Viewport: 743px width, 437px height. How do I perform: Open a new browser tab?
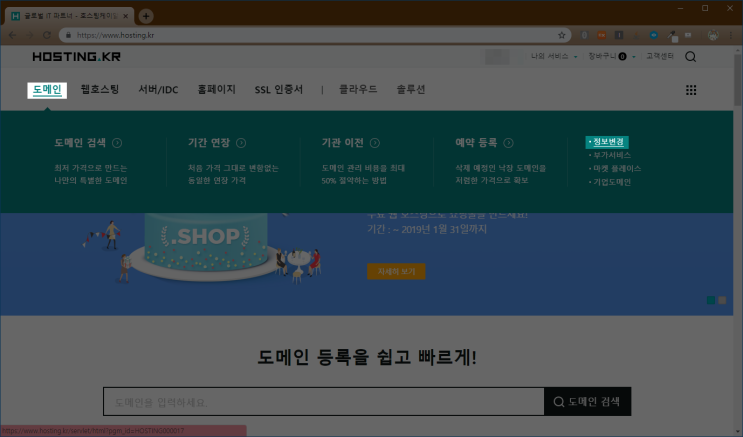146,16
